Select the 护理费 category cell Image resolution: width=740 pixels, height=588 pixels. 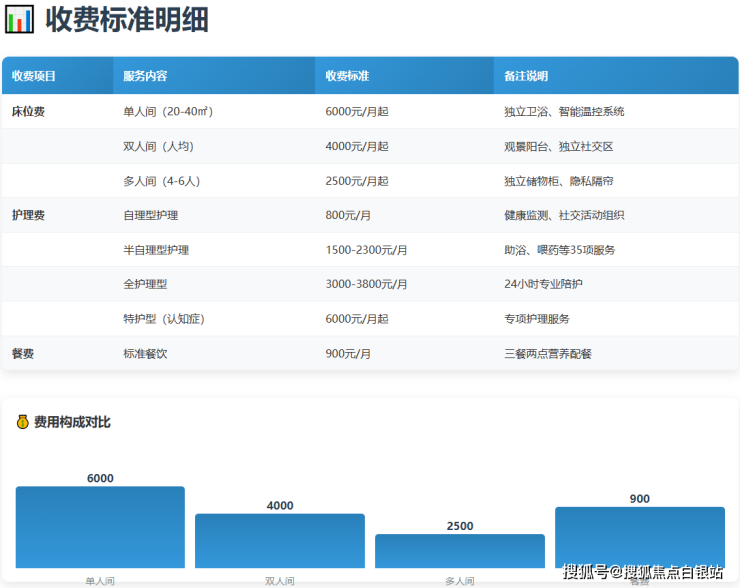tap(28, 215)
